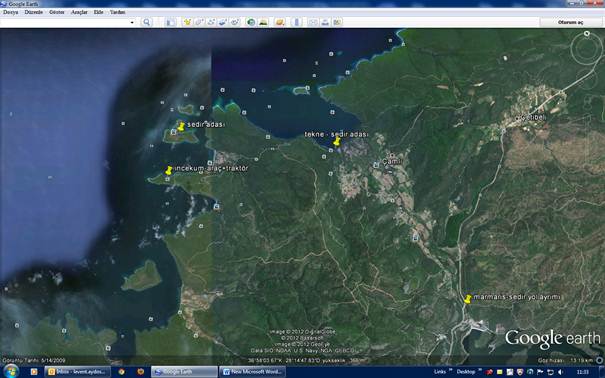Click the compass navigation ring
The width and height of the screenshot is (605, 378).
pos(586,49)
